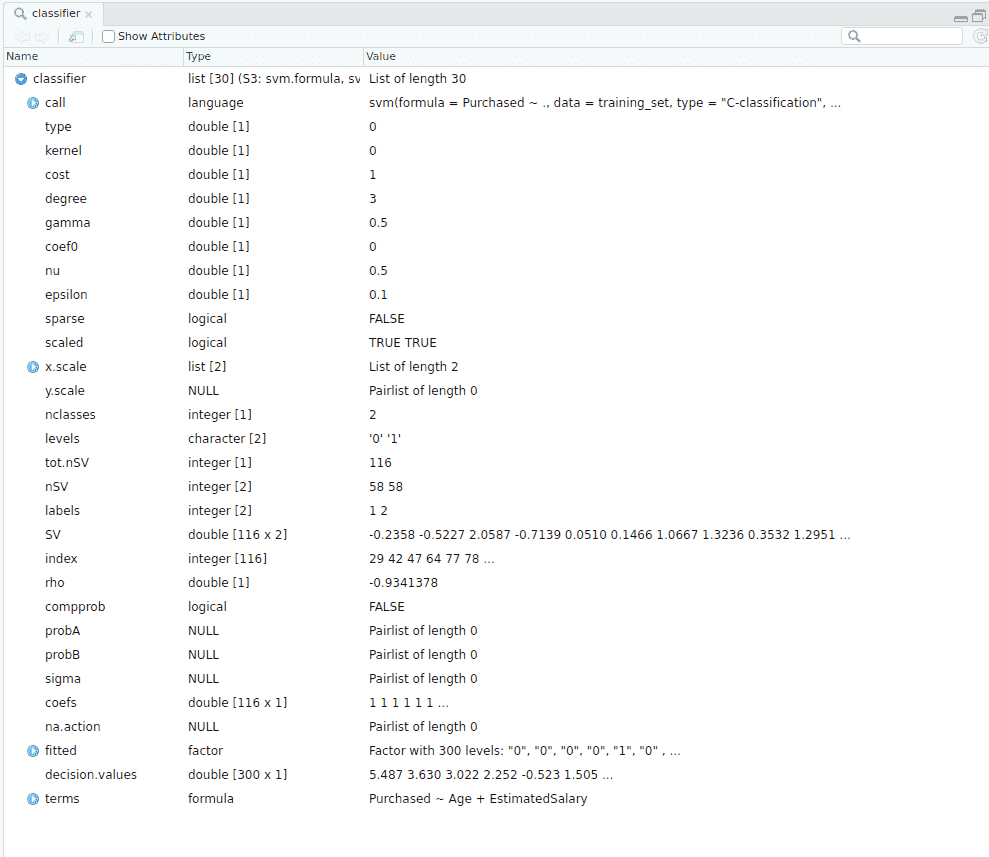
Task: Click the 'double [116 x 2]' type cell
Action: pyautogui.click(x=237, y=534)
